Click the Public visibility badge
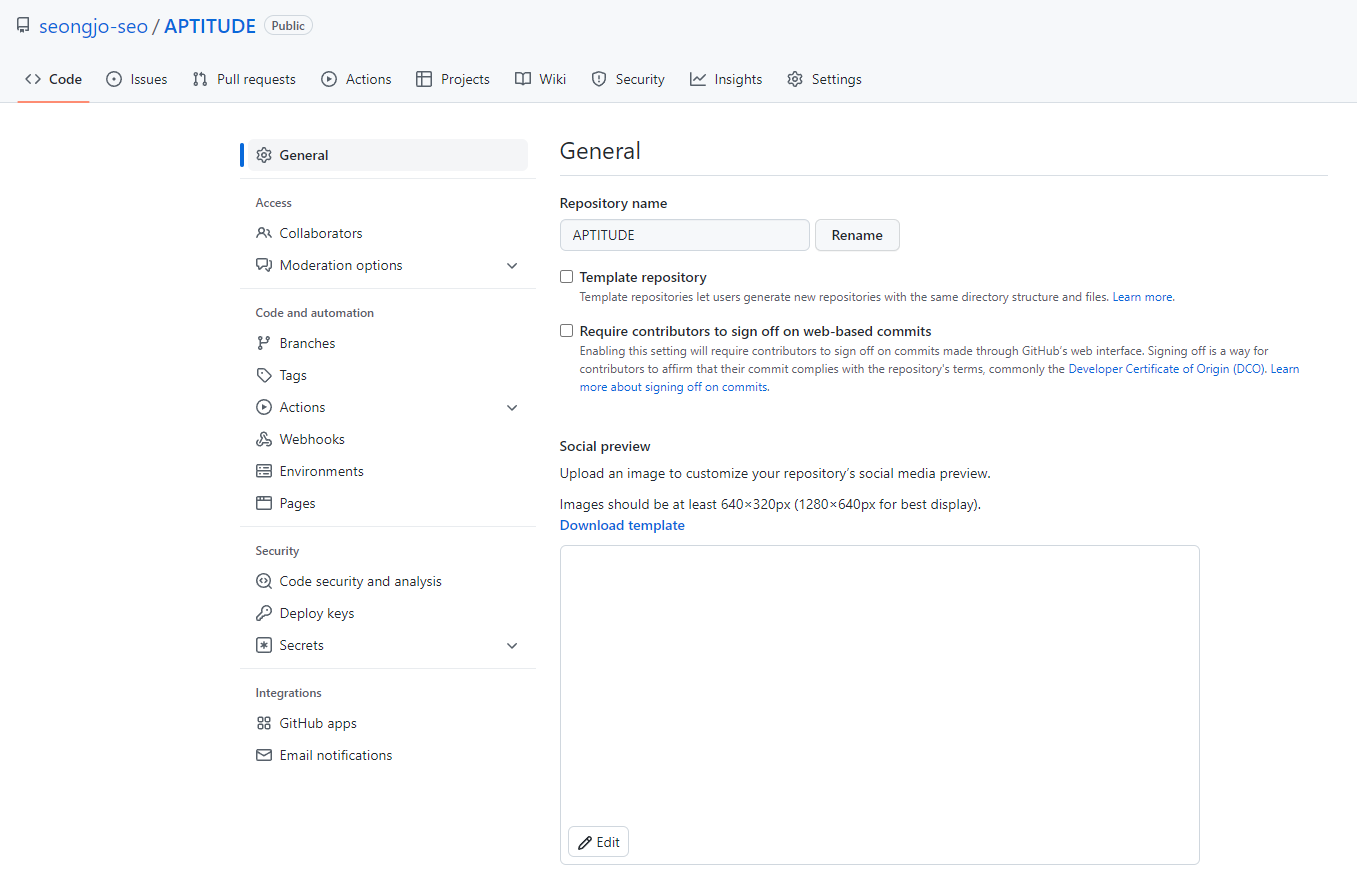Image resolution: width=1357 pixels, height=869 pixels. 288,26
